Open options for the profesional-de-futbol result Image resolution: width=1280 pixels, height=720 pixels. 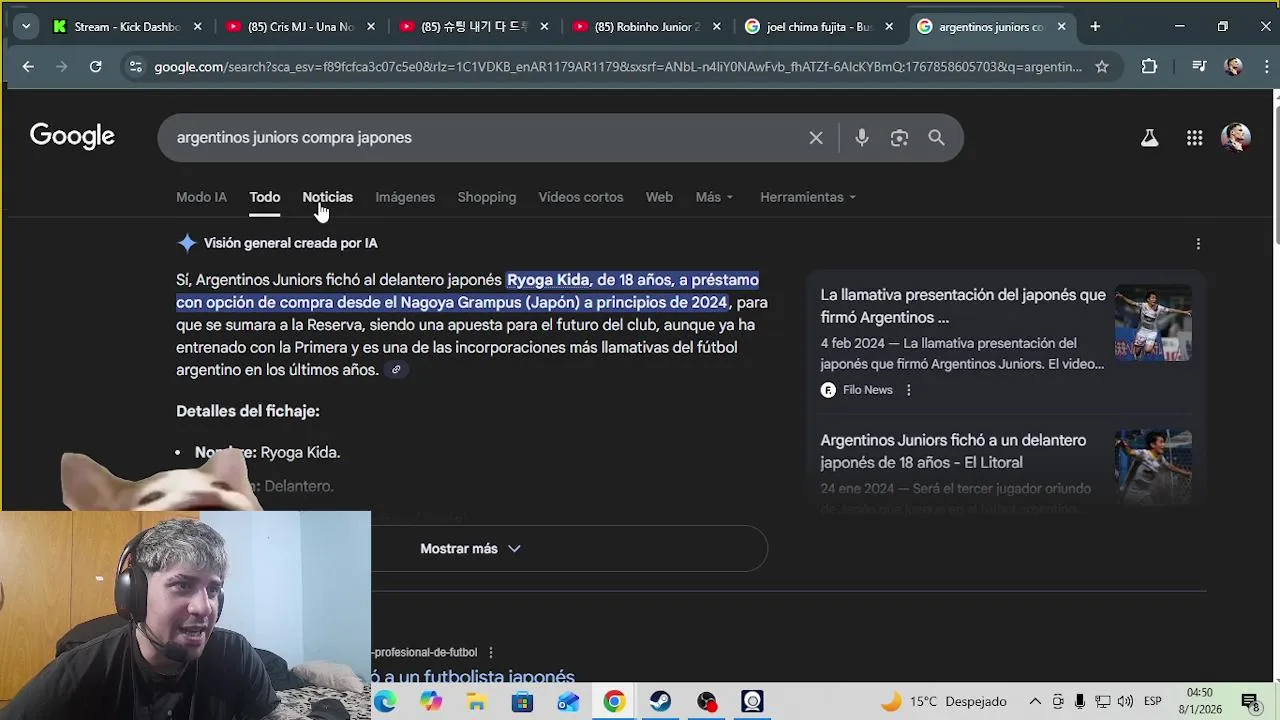[x=490, y=653]
